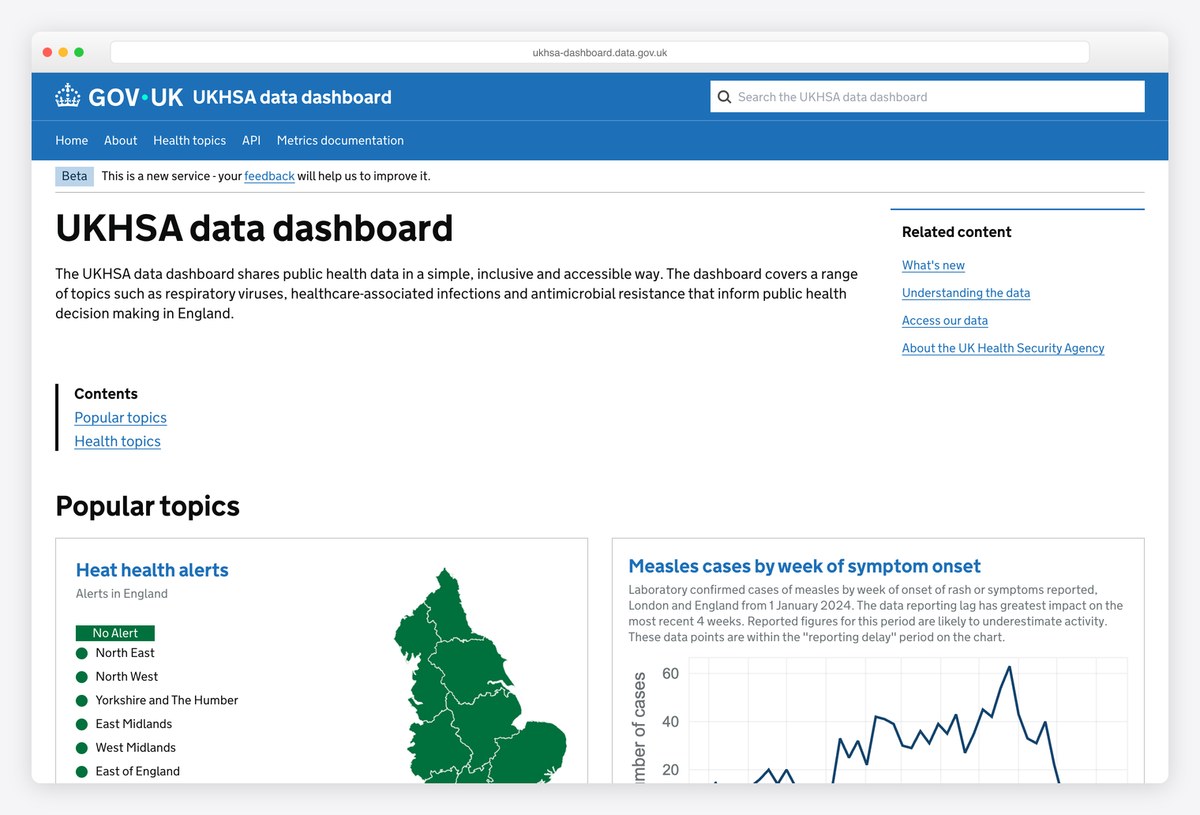Open Understanding the data link

966,293
